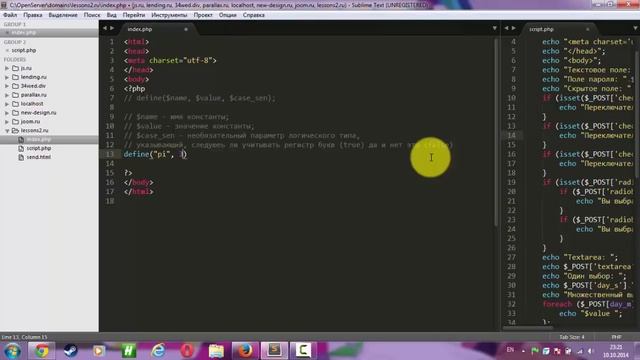Click the js.ru folder icon

tap(16, 68)
